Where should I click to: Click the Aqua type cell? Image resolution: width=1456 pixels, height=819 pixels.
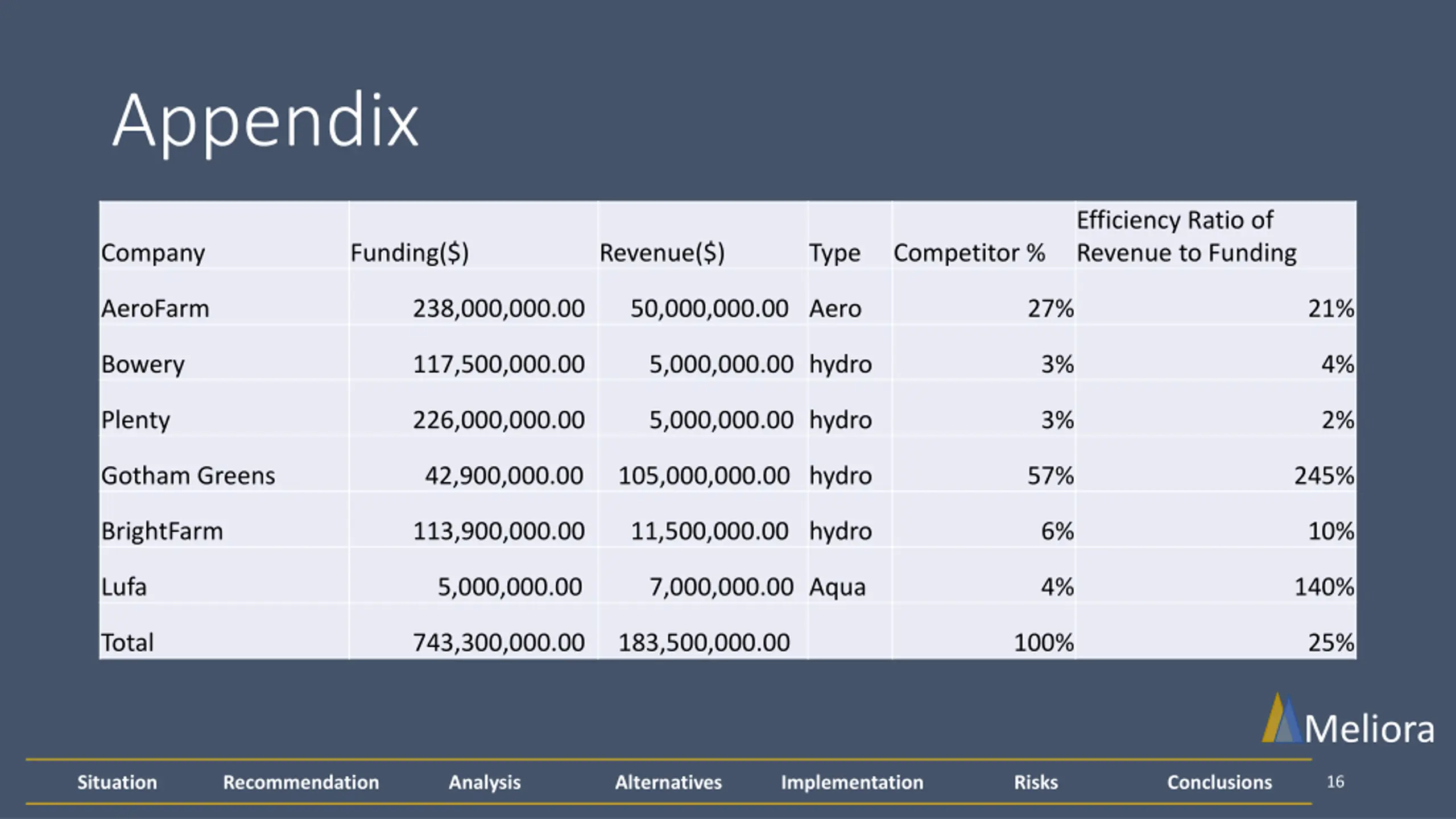pyautogui.click(x=838, y=588)
